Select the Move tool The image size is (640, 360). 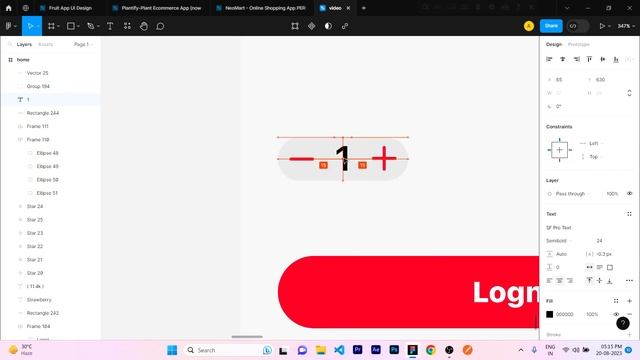pyautogui.click(x=30, y=26)
